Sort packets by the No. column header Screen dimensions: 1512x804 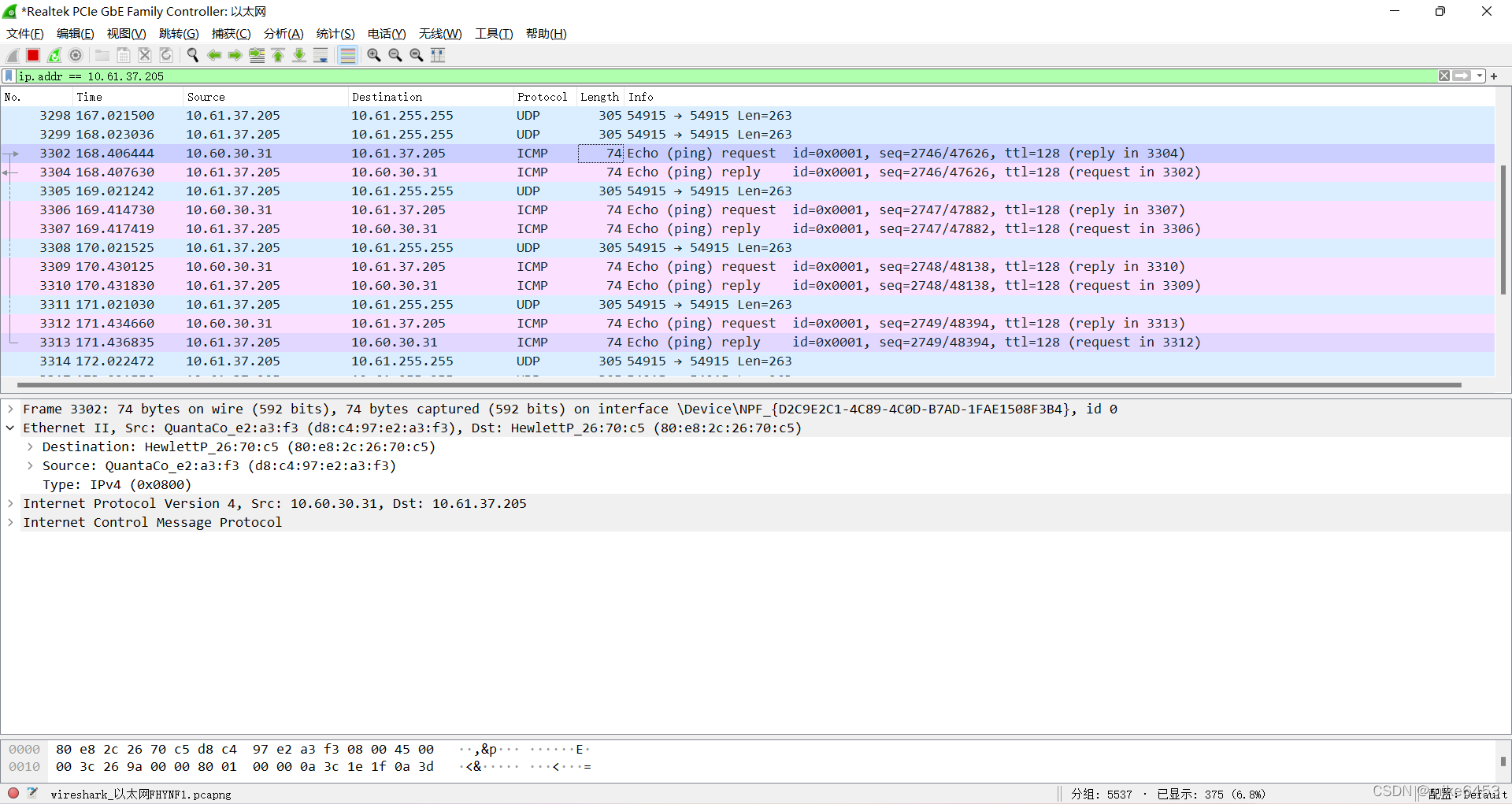pyautogui.click(x=36, y=97)
